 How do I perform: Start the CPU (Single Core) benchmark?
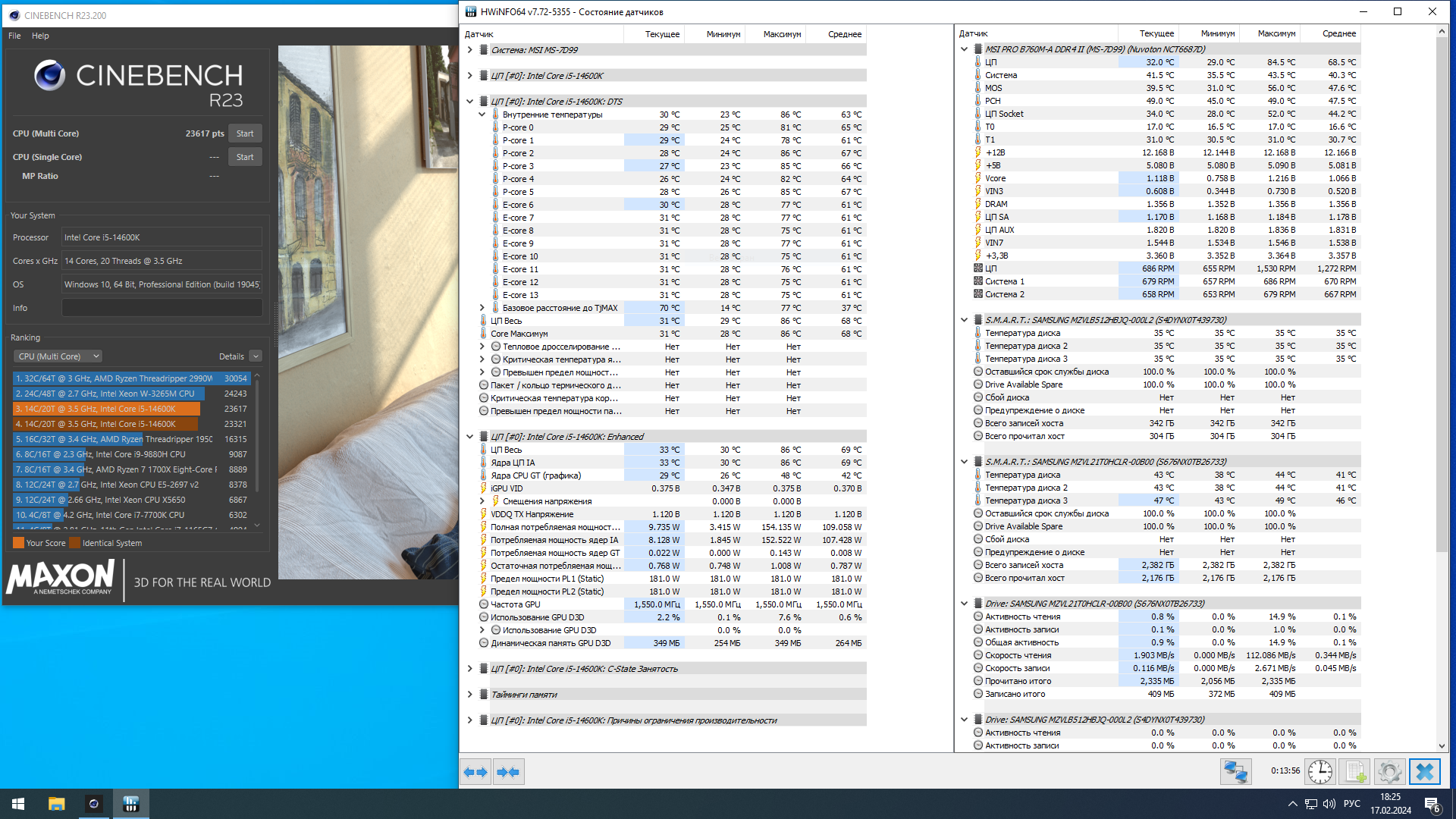pos(245,157)
